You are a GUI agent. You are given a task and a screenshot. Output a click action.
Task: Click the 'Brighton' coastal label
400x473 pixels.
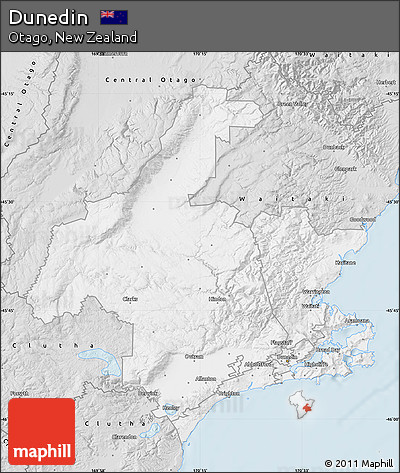[x=229, y=393]
